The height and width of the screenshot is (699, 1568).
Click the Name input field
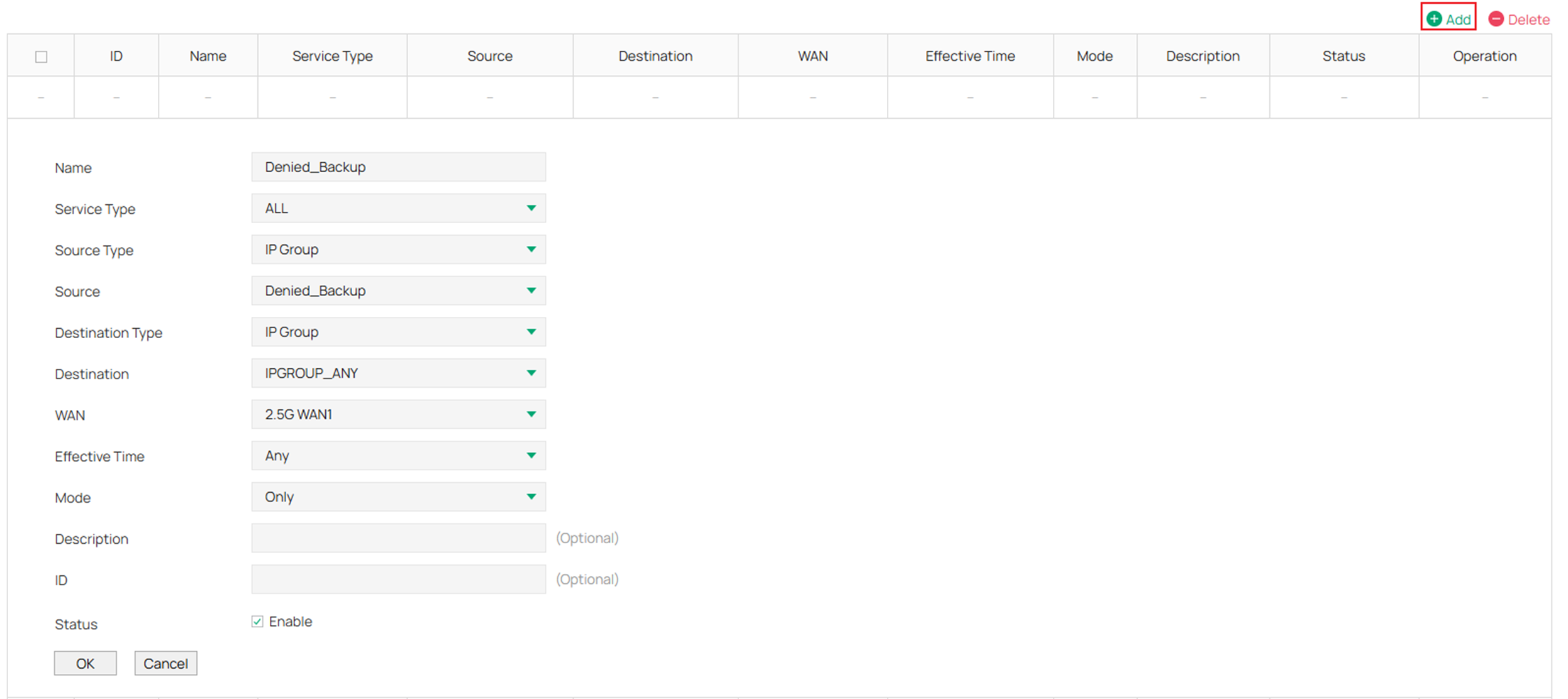point(399,167)
